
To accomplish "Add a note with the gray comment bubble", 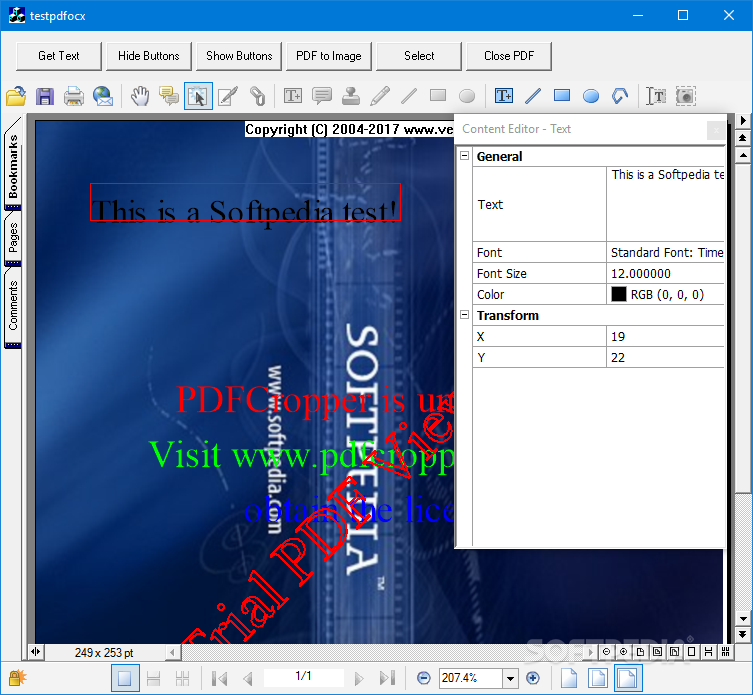I will (322, 96).
